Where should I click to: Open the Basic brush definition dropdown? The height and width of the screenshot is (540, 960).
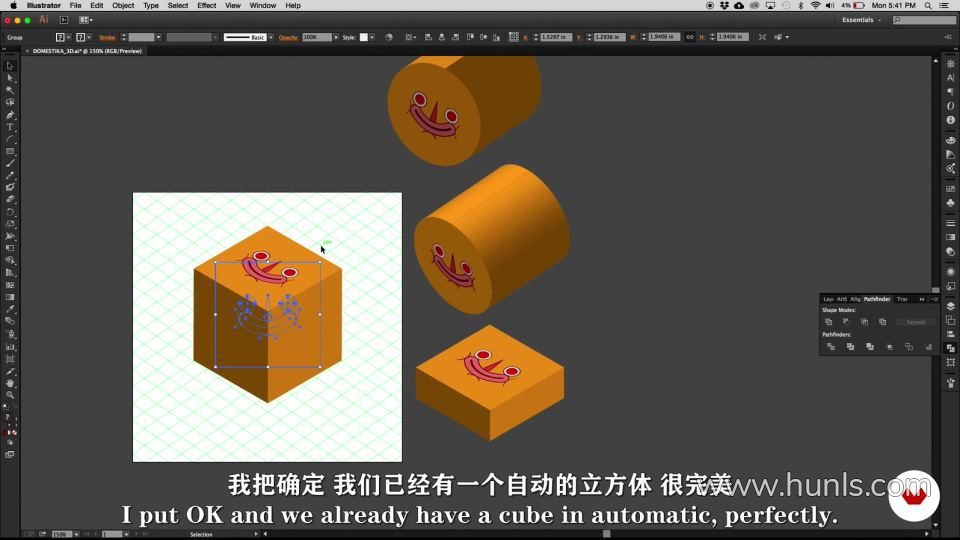pyautogui.click(x=271, y=37)
